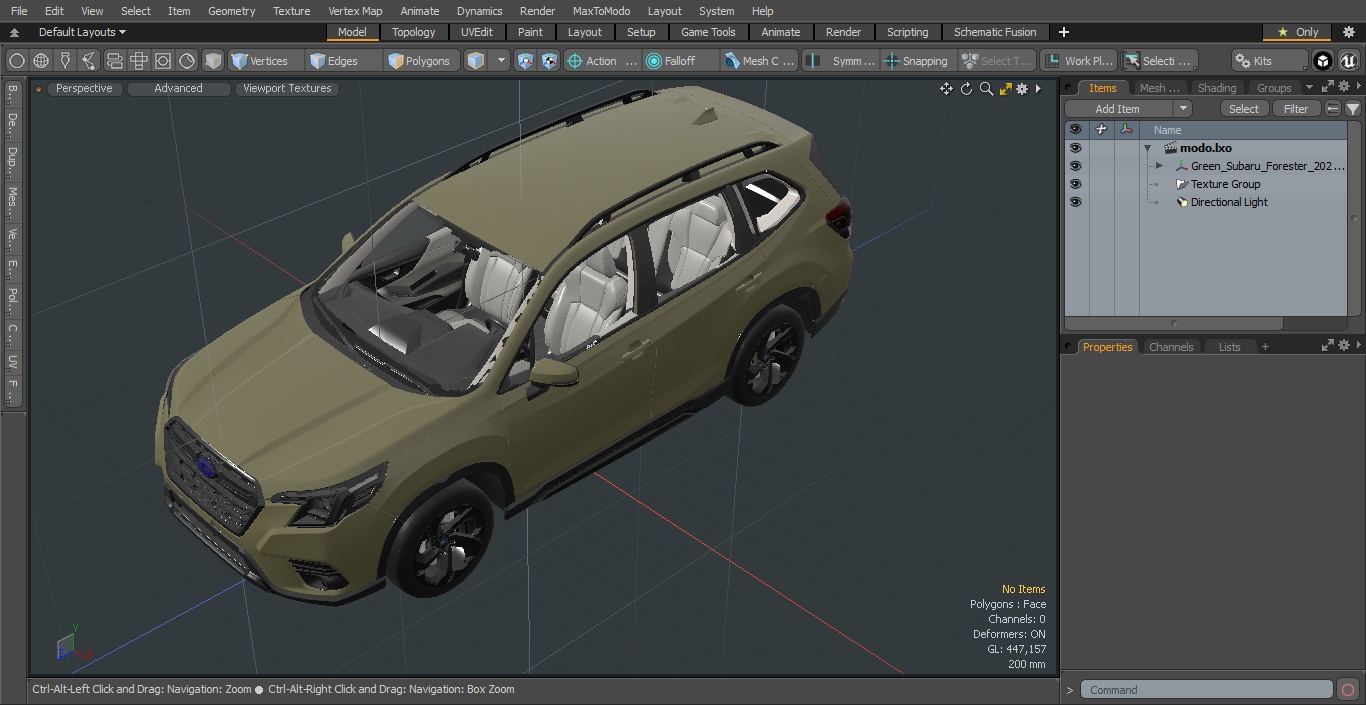Click the Unreal Engine icon
This screenshot has width=1366, height=705.
[x=1349, y=61]
